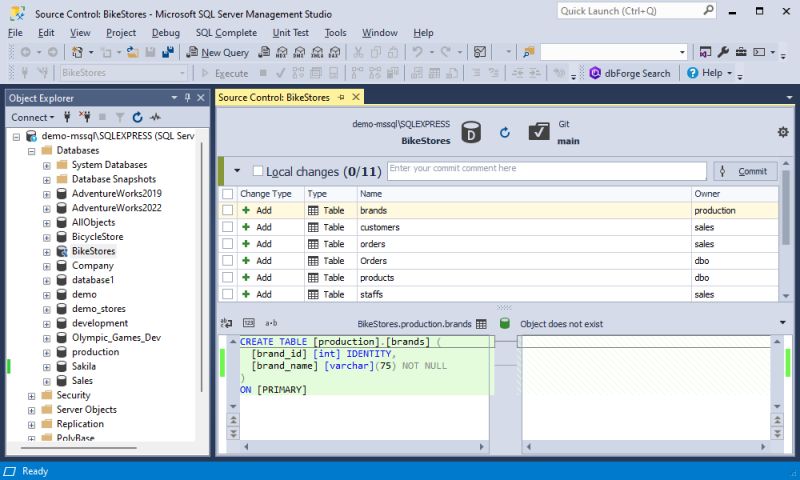Click the Commit button
Viewport: 800px width, 480px height.
(x=745, y=171)
